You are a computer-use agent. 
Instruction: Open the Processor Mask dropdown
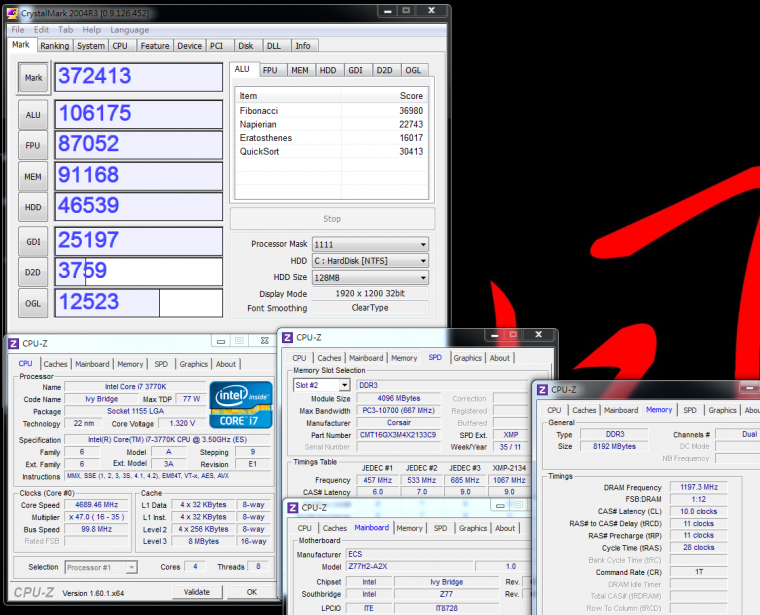[x=369, y=244]
